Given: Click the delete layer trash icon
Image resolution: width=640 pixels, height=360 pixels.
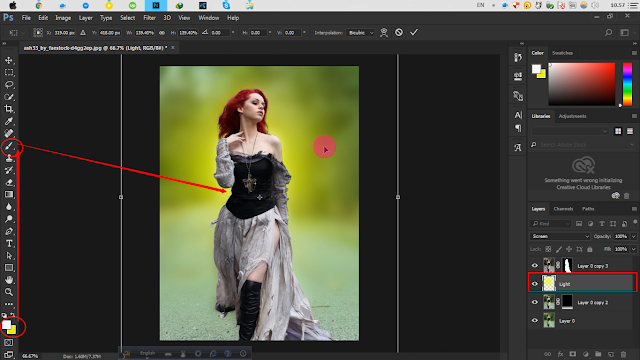Looking at the screenshot, I should [623, 354].
